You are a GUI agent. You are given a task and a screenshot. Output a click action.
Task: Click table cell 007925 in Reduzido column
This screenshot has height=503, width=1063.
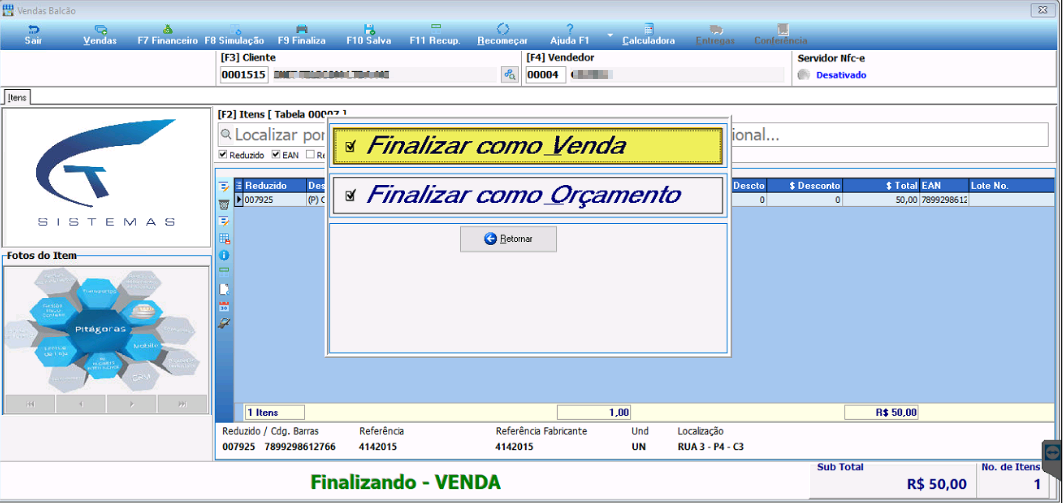(275, 200)
